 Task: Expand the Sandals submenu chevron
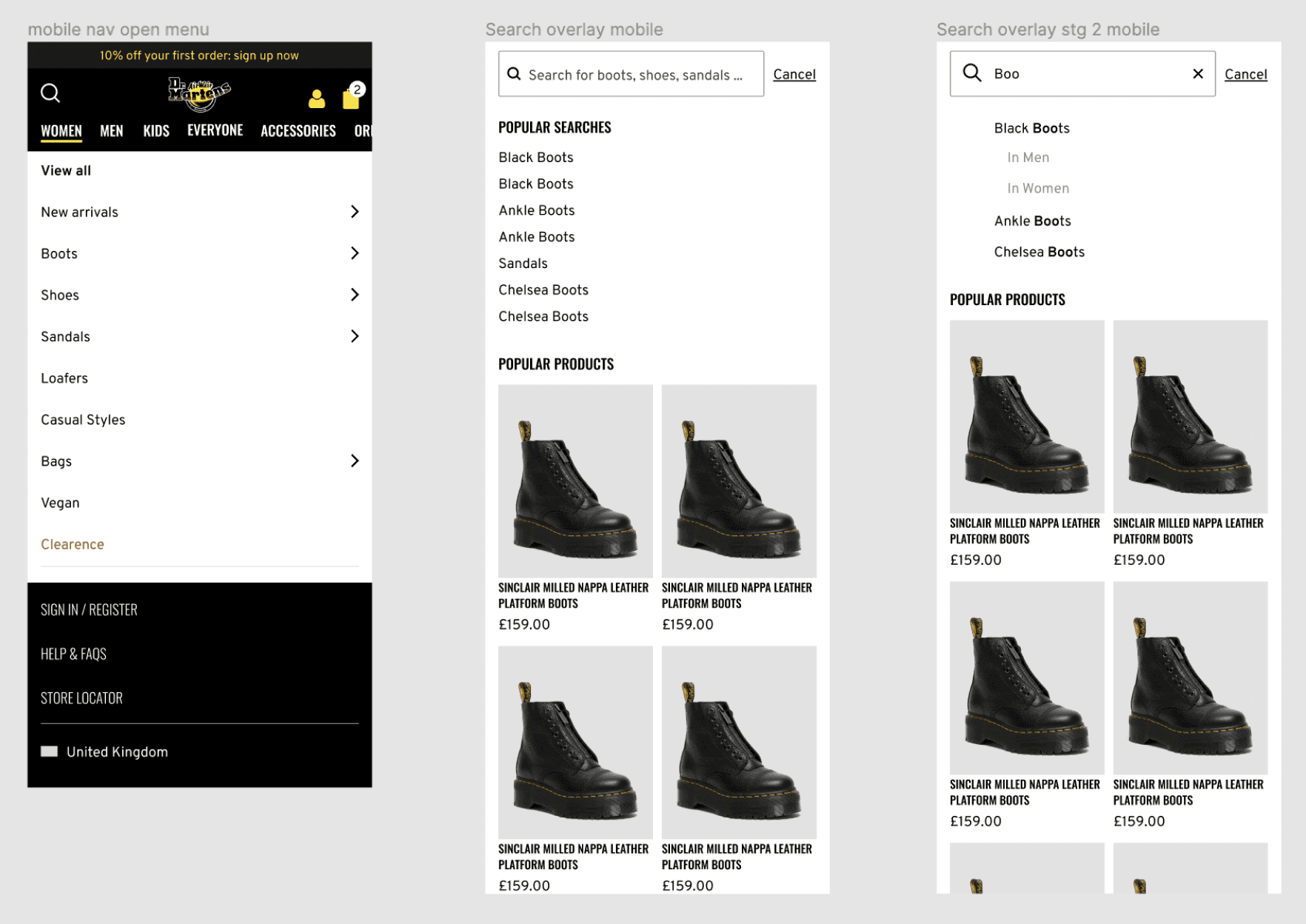coord(355,336)
